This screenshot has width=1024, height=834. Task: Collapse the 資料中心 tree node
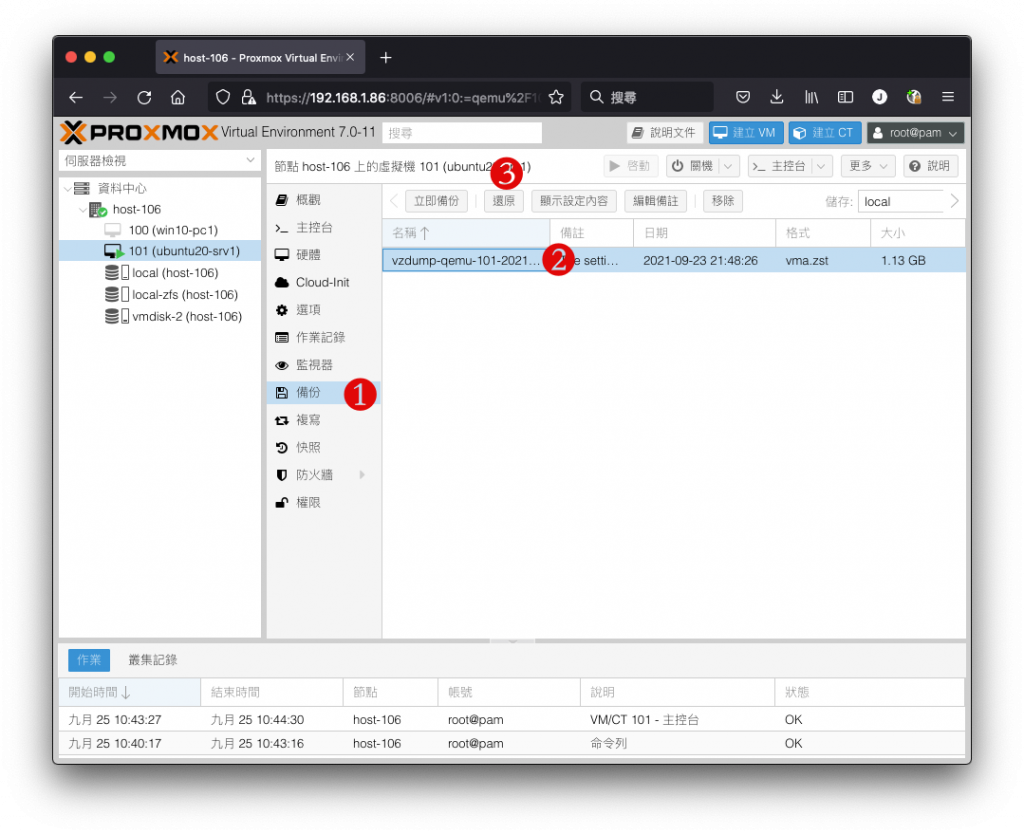click(67, 189)
